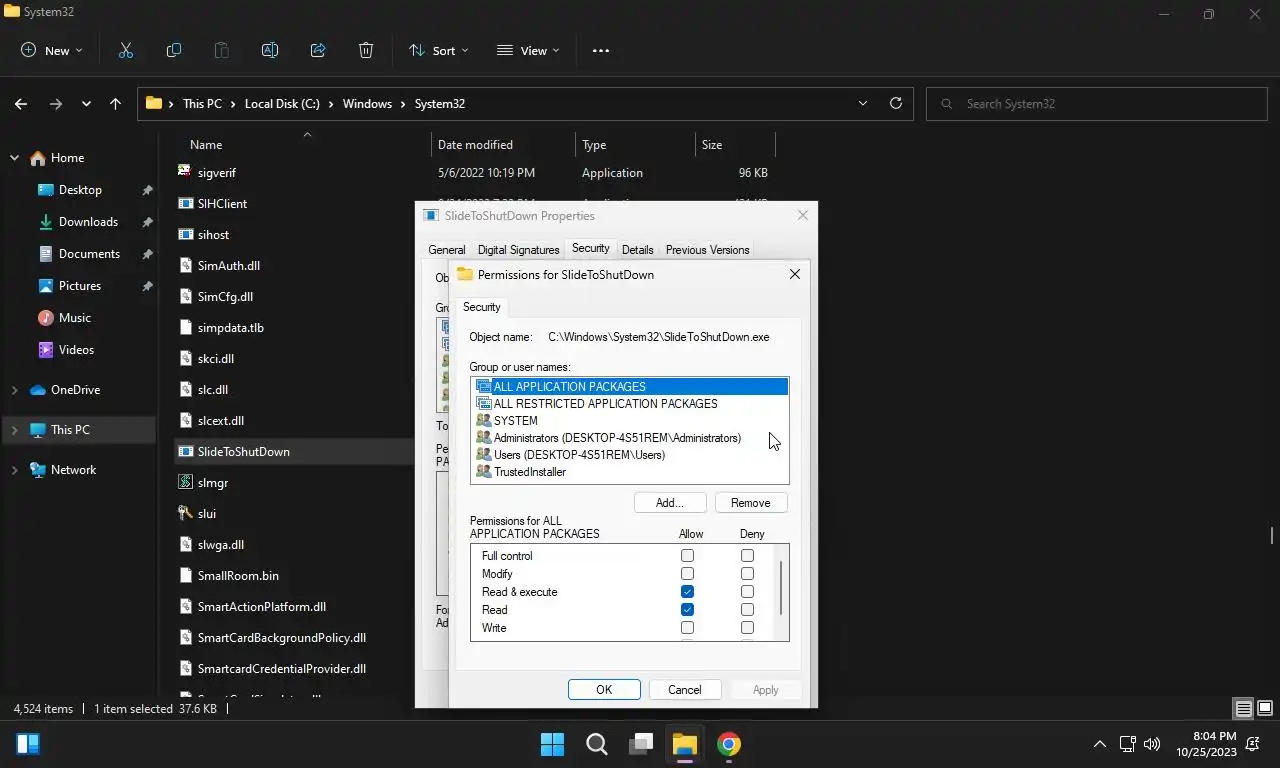This screenshot has height=768, width=1280.
Task: Check Deny for Modify permission
Action: [x=747, y=573]
